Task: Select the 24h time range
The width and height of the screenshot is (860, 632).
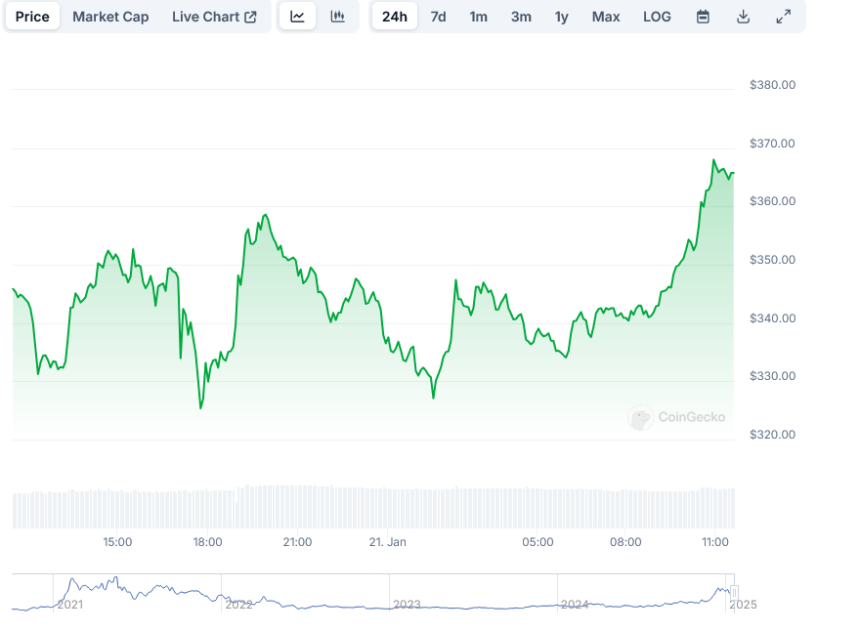Action: click(x=395, y=17)
